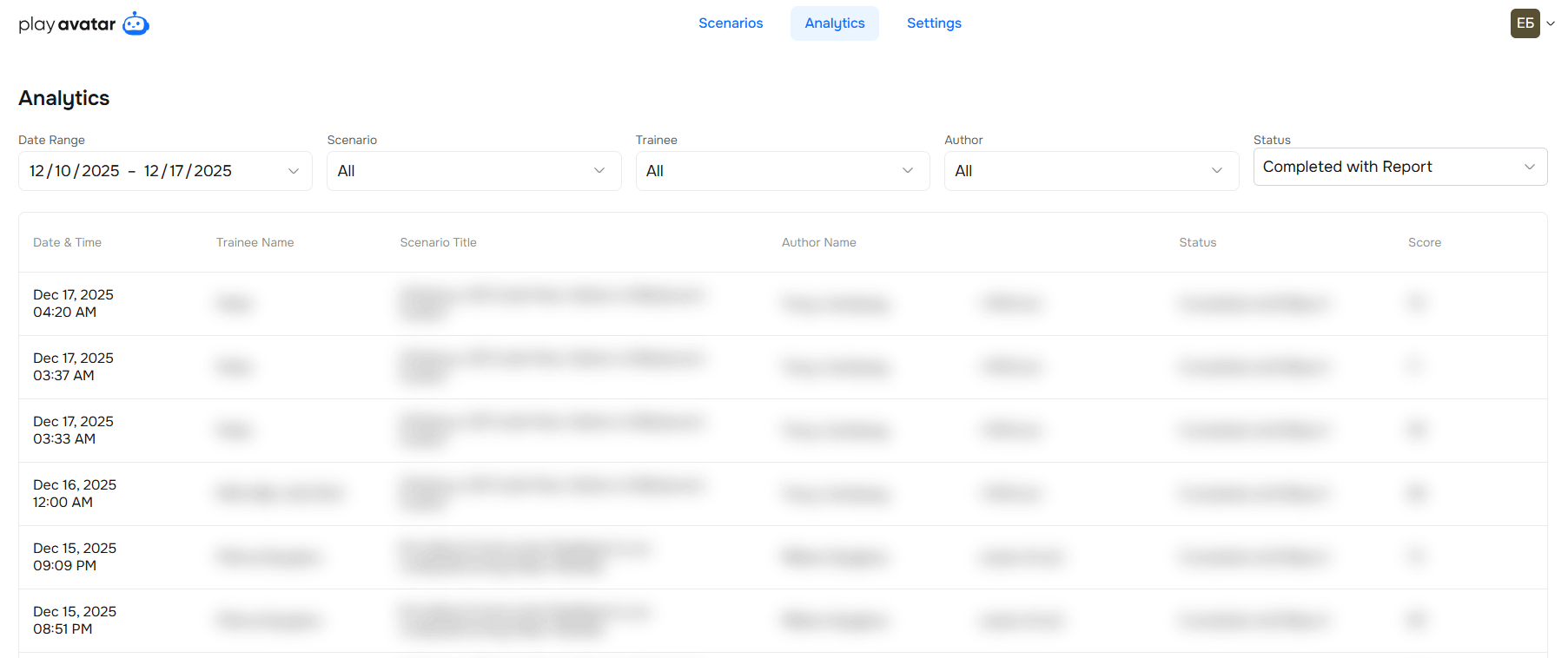Open the Dec 17, 2025 04:20 AM row
1568x658 pixels.
click(x=73, y=304)
